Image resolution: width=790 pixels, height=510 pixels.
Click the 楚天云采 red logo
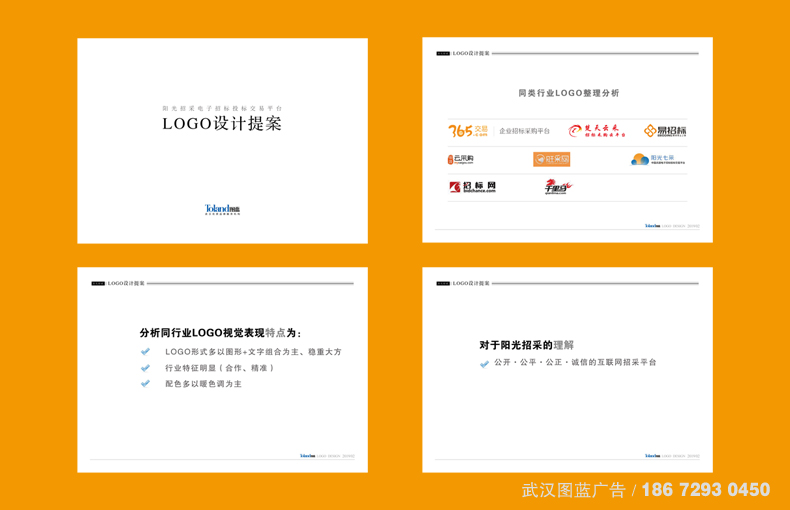(597, 131)
